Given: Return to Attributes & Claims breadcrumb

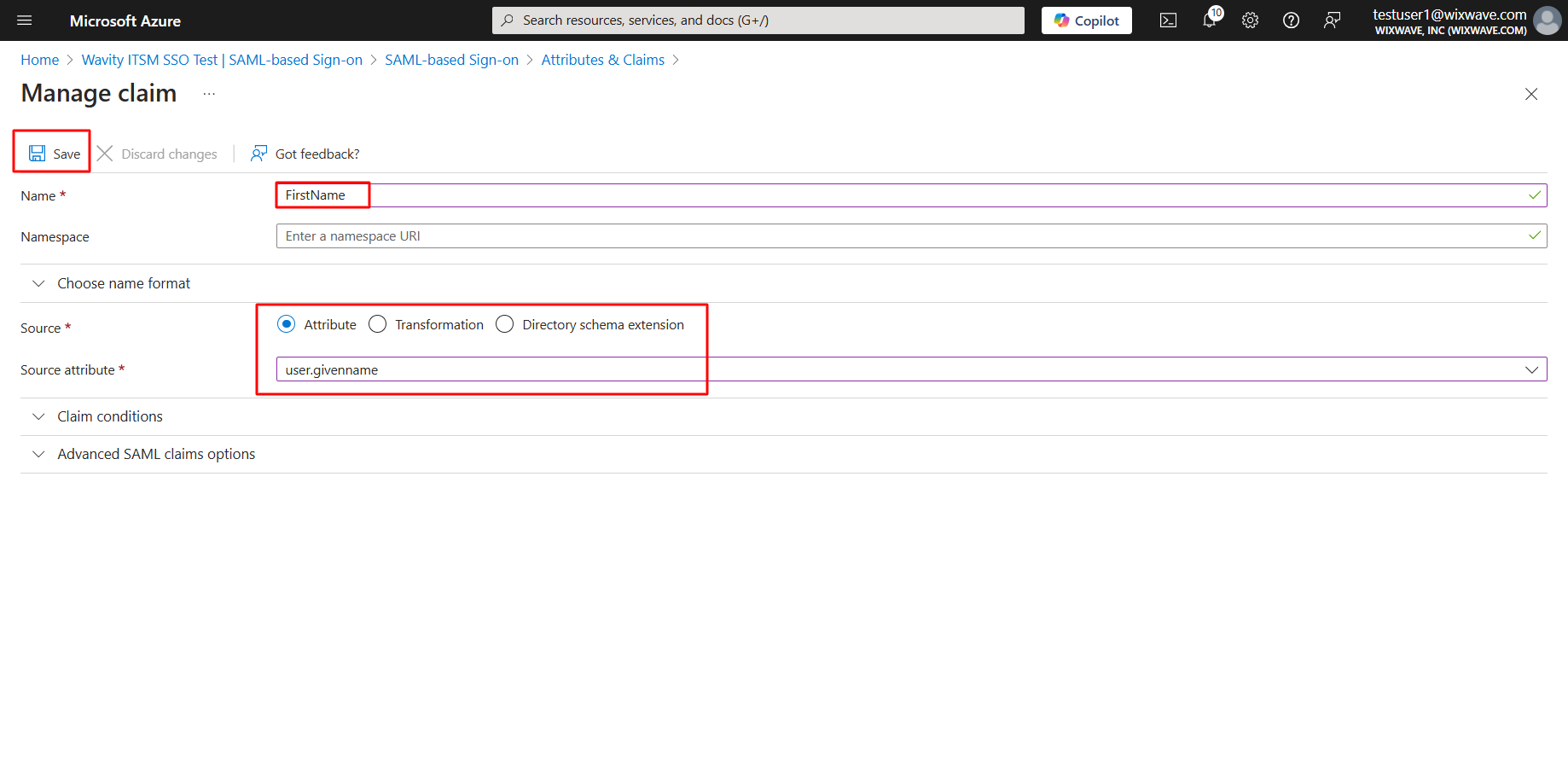Looking at the screenshot, I should [602, 60].
